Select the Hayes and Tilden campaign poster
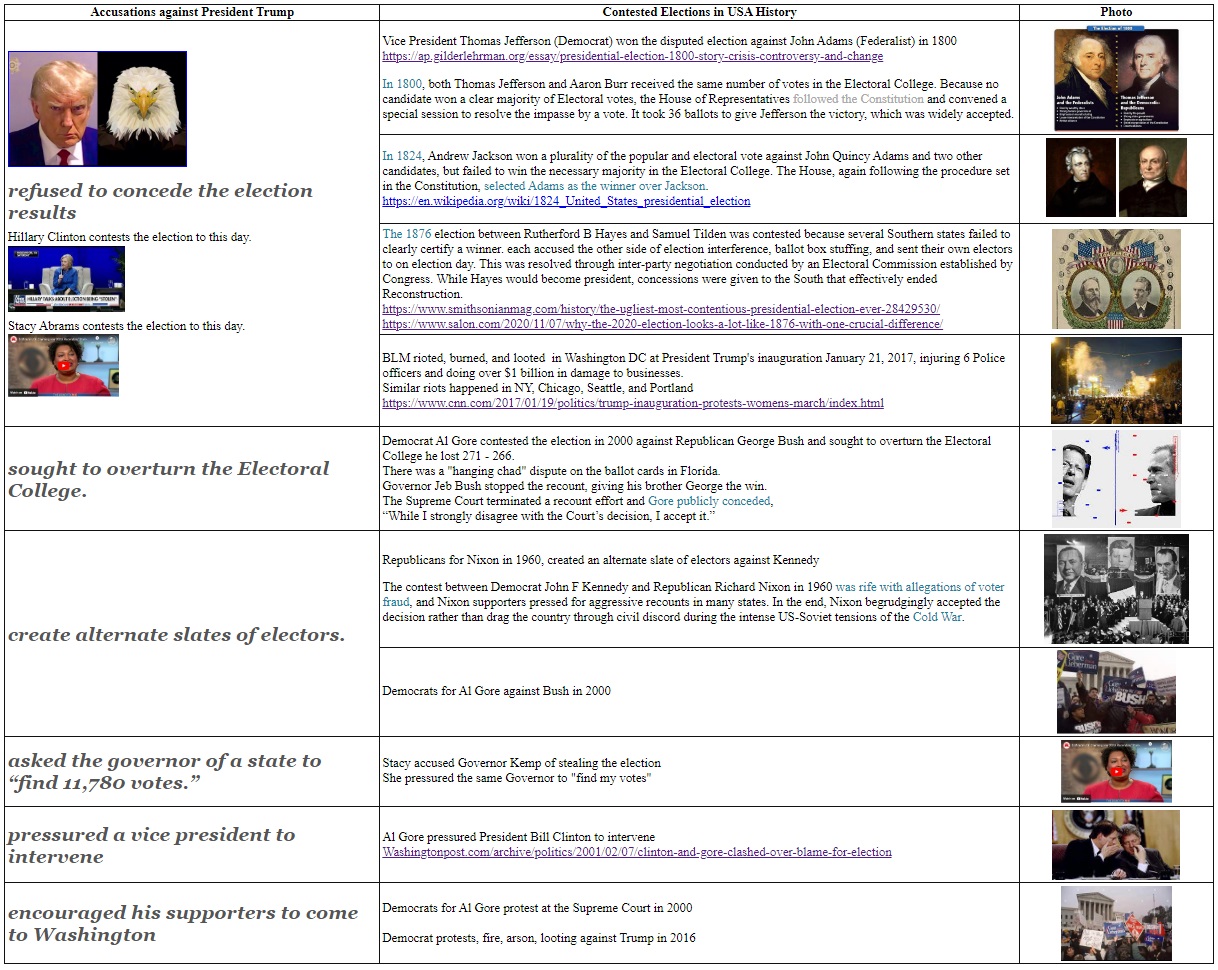 [x=1115, y=279]
